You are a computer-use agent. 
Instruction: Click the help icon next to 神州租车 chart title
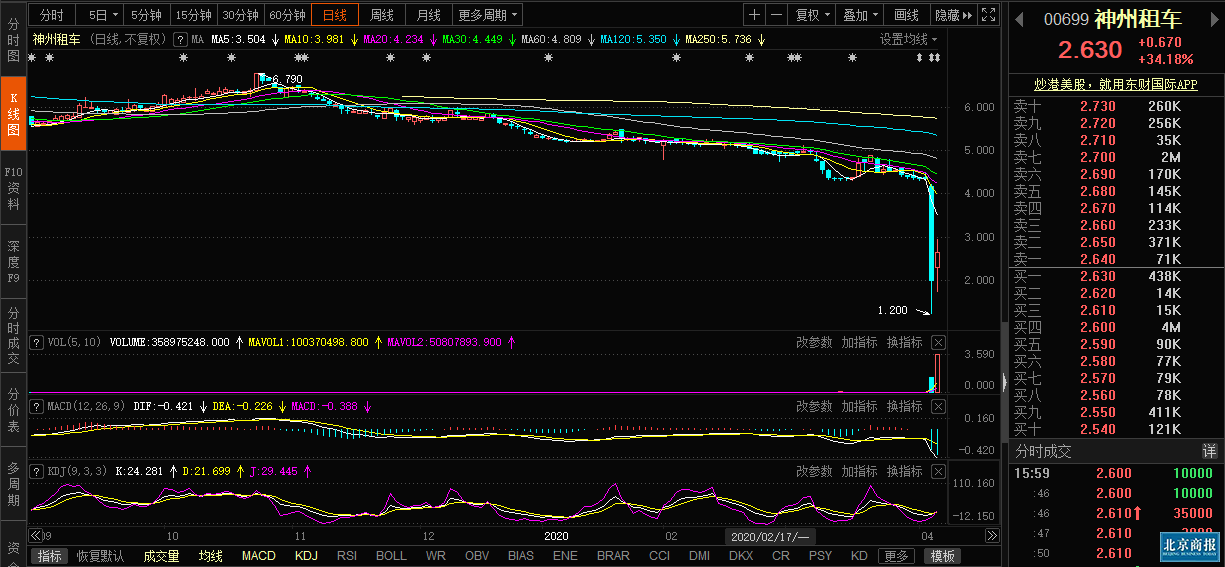pyautogui.click(x=180, y=40)
